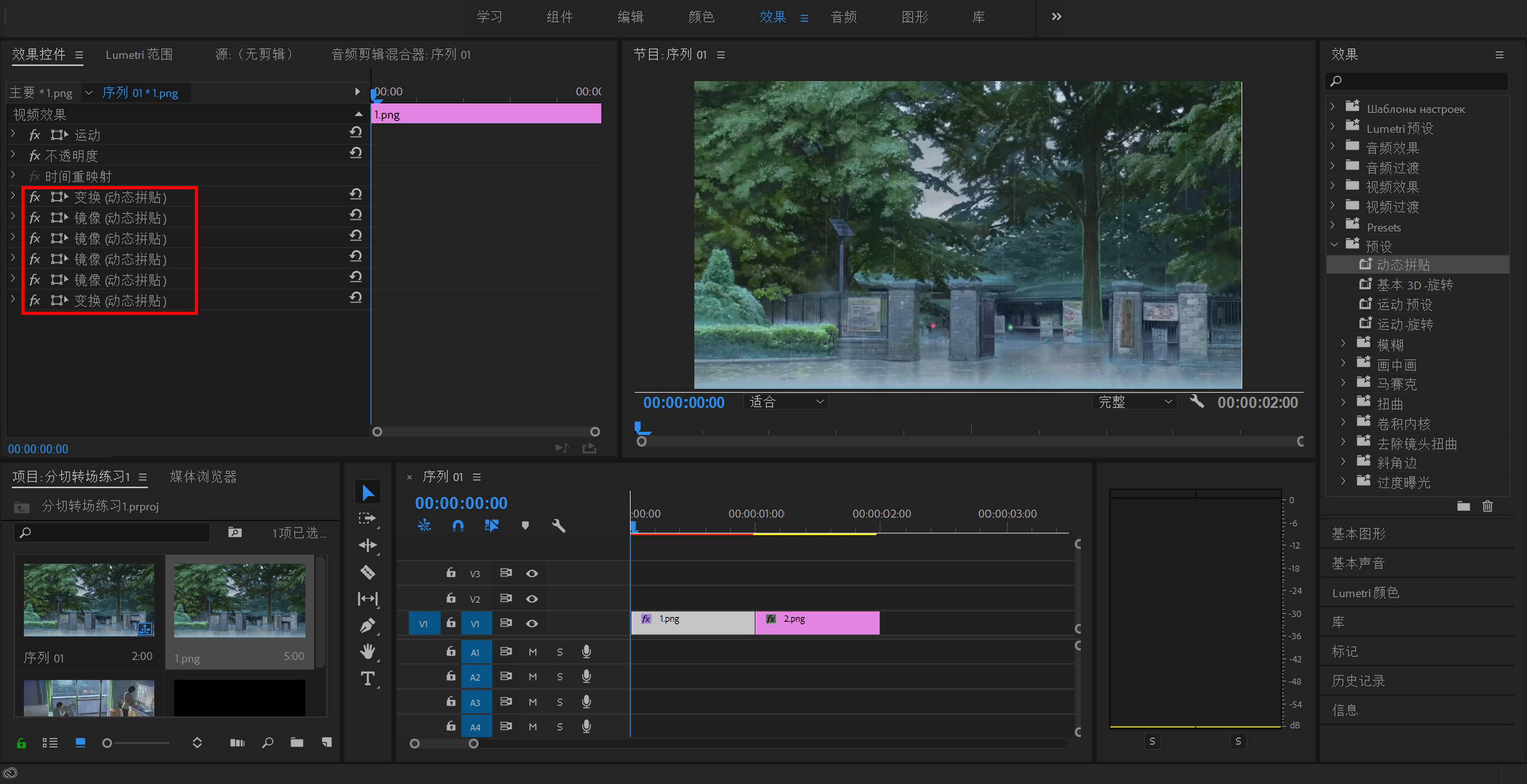Screen dimensions: 1527x784
Task: Show more workspaces with overflow chevrons
Action: pyautogui.click(x=1056, y=17)
